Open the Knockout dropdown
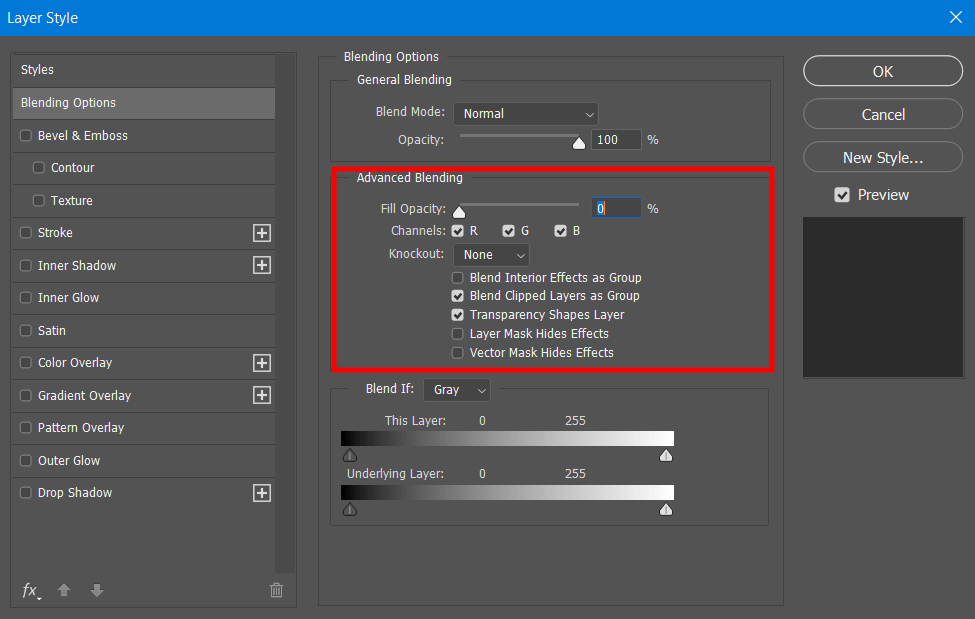The image size is (975, 619). point(491,255)
